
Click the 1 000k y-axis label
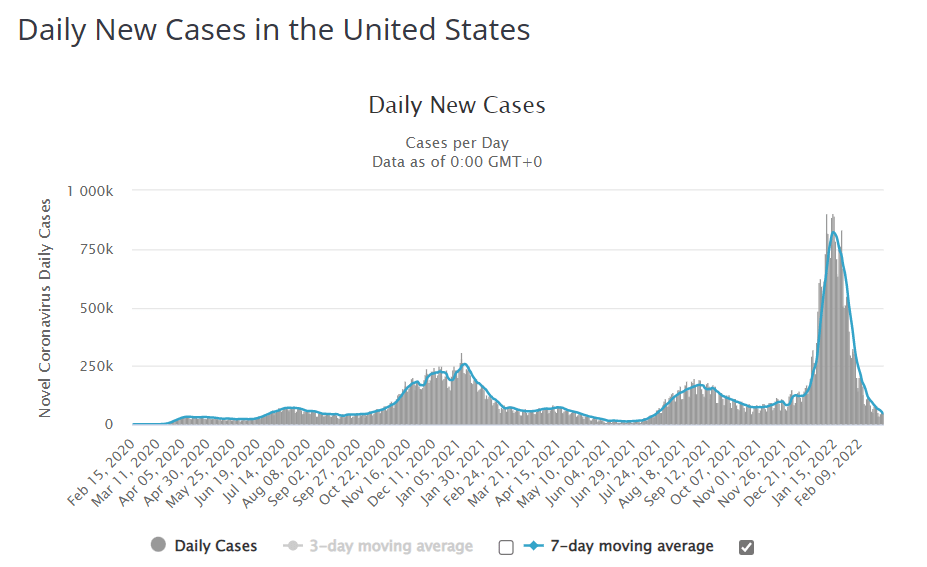[95, 191]
